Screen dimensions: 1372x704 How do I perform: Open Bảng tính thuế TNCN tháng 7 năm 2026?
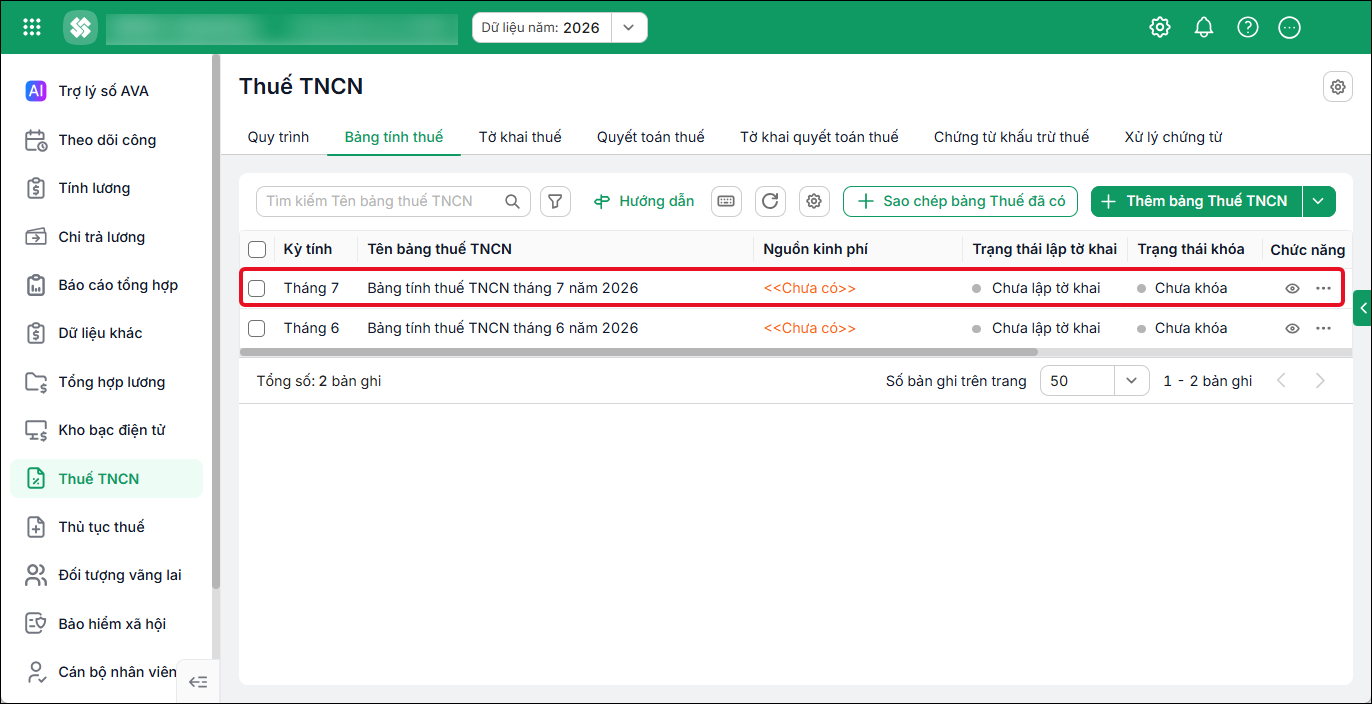click(503, 288)
